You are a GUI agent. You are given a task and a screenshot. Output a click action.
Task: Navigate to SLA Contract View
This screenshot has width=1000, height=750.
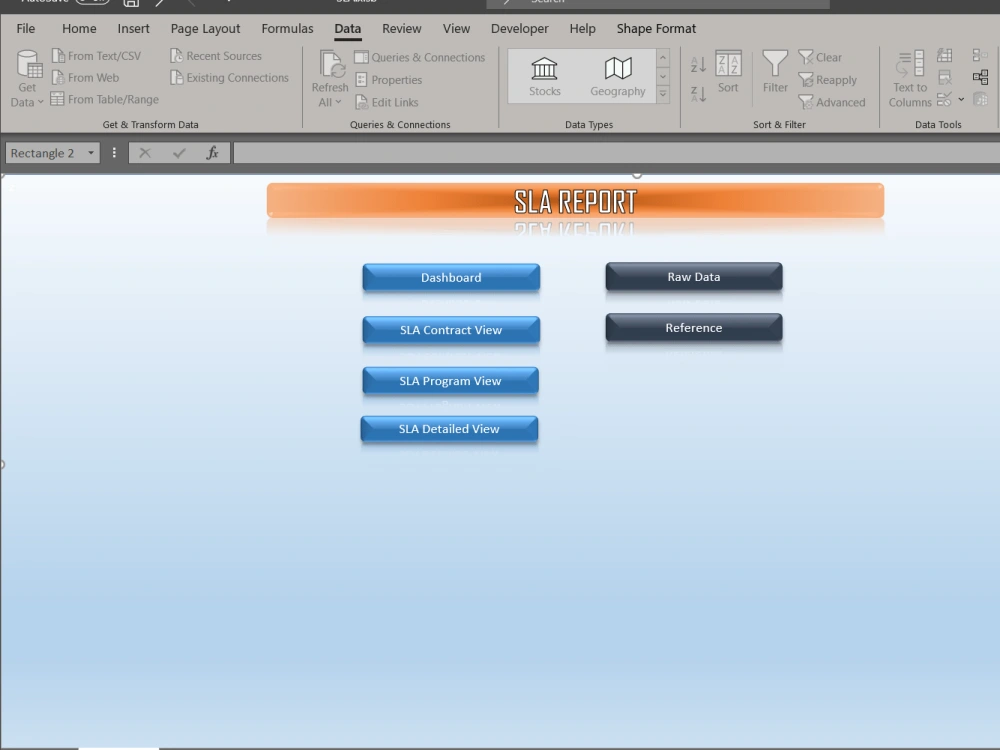(451, 330)
